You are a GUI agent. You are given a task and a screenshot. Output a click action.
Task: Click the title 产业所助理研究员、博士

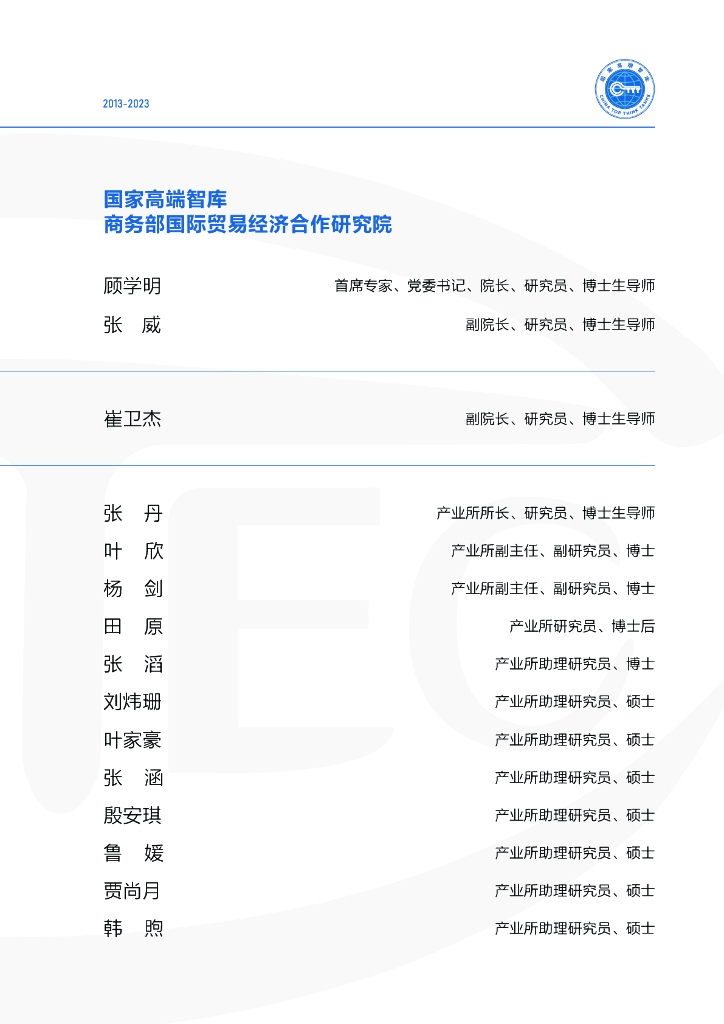click(x=574, y=664)
